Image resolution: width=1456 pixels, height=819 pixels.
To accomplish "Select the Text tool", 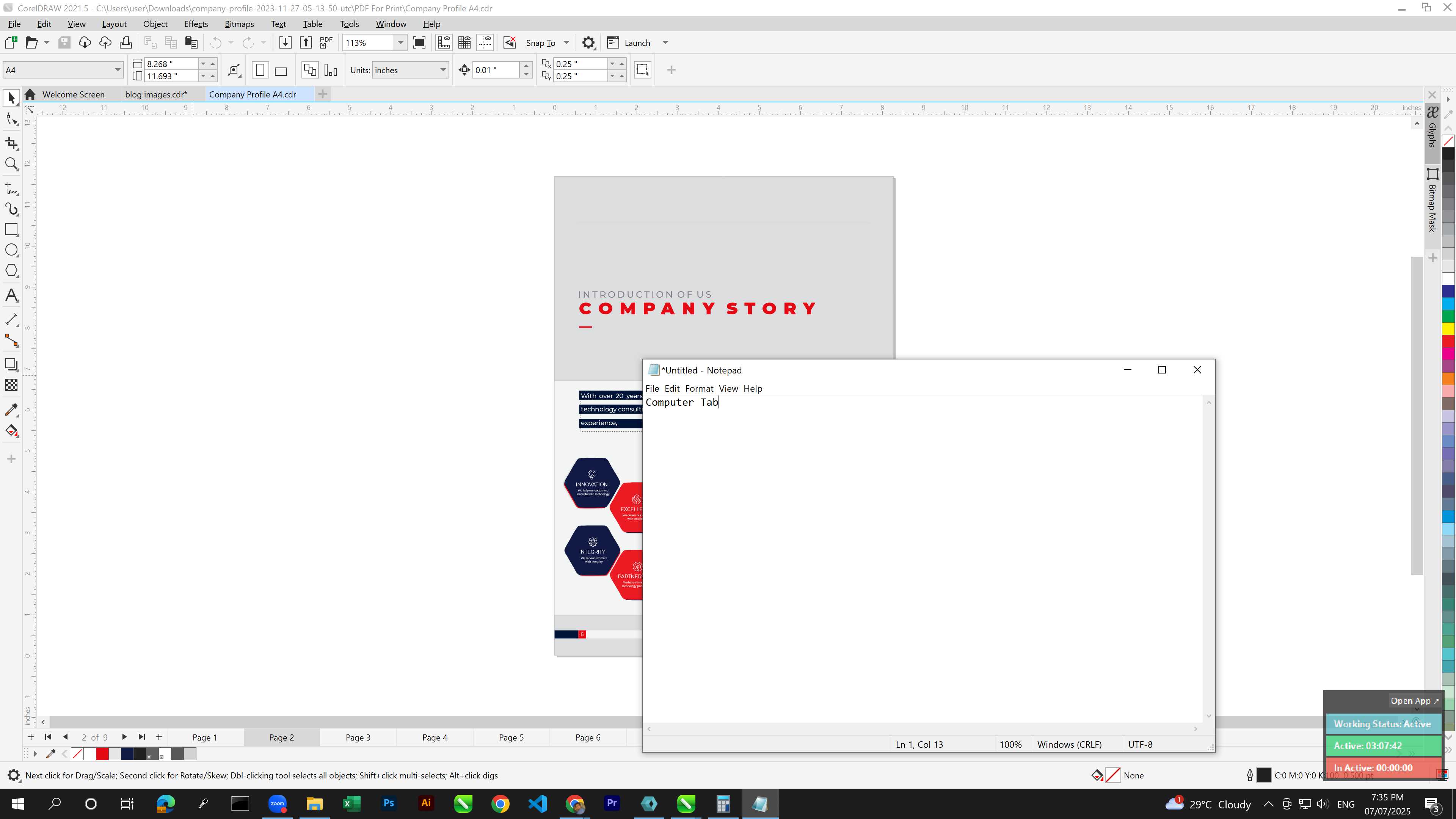I will point(11,295).
